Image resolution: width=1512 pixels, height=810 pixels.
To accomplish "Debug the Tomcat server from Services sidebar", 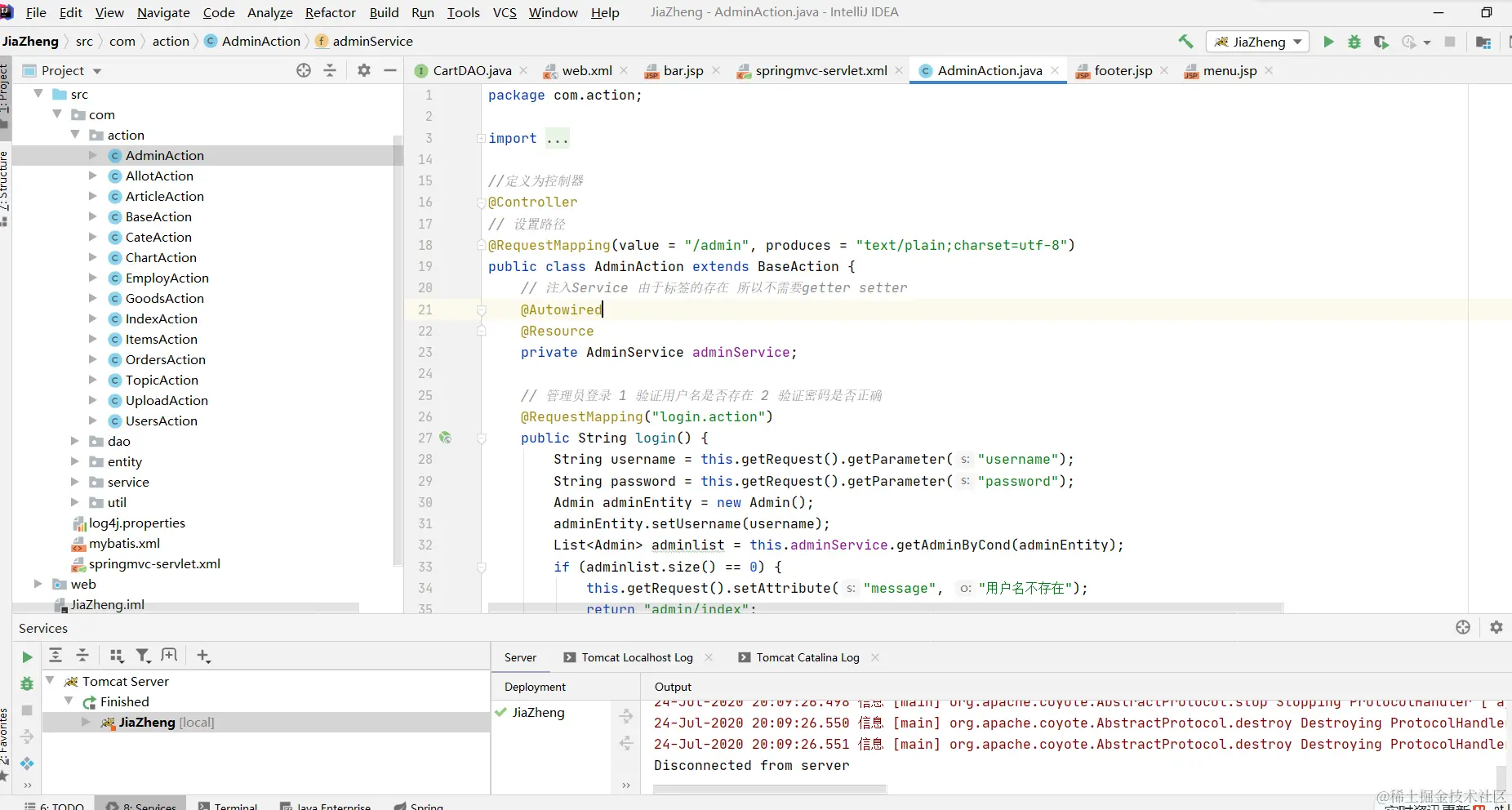I will click(x=27, y=683).
